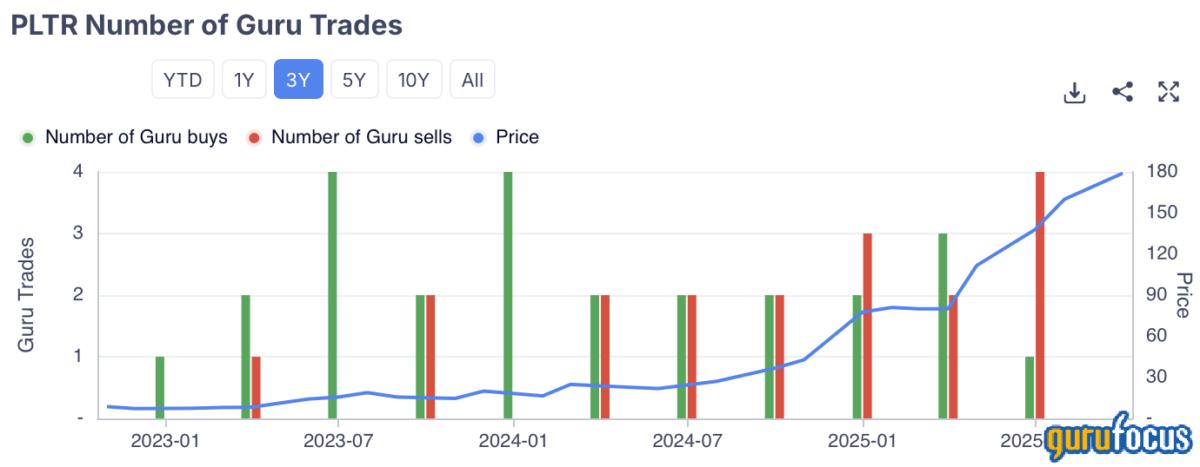The image size is (1200, 467).
Task: Click the green legend dot for buys
Action: tap(28, 137)
